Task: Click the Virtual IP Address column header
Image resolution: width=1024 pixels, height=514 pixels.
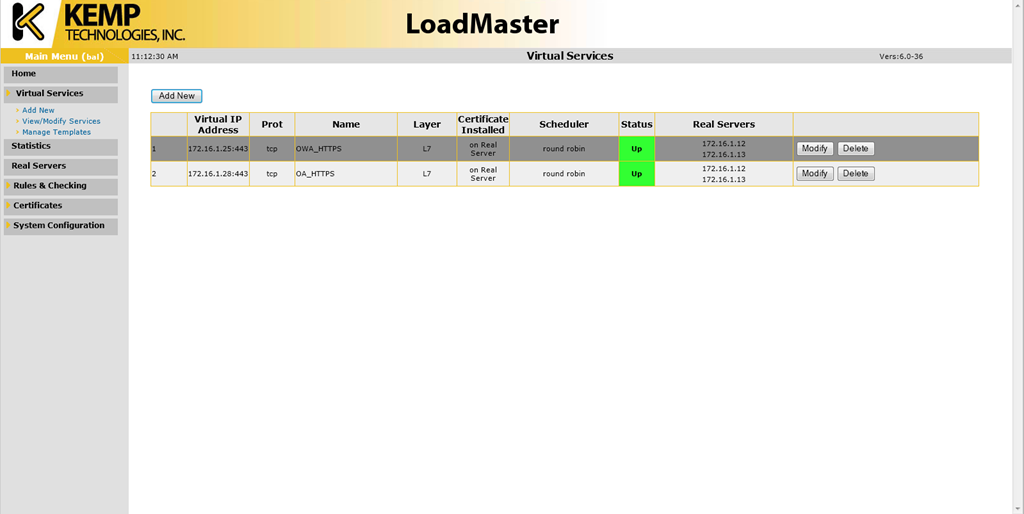Action: pyautogui.click(x=218, y=124)
